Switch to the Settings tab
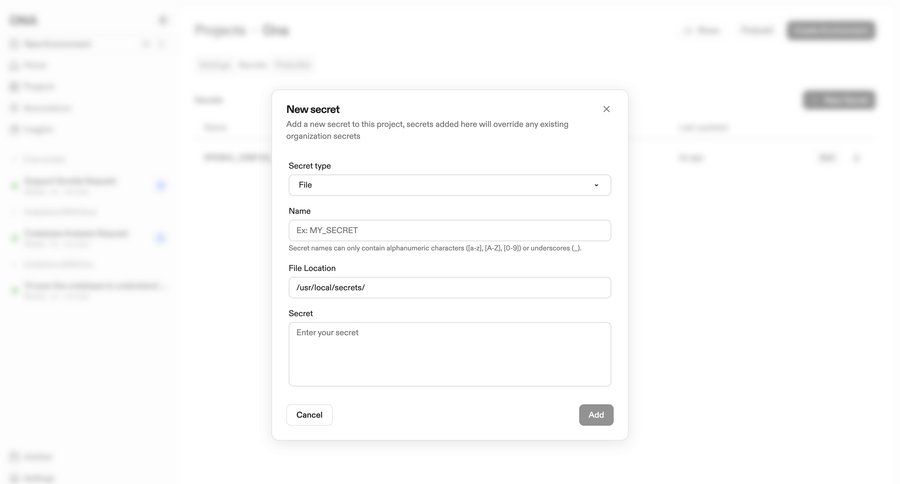Image resolution: width=900 pixels, height=484 pixels. [x=214, y=65]
